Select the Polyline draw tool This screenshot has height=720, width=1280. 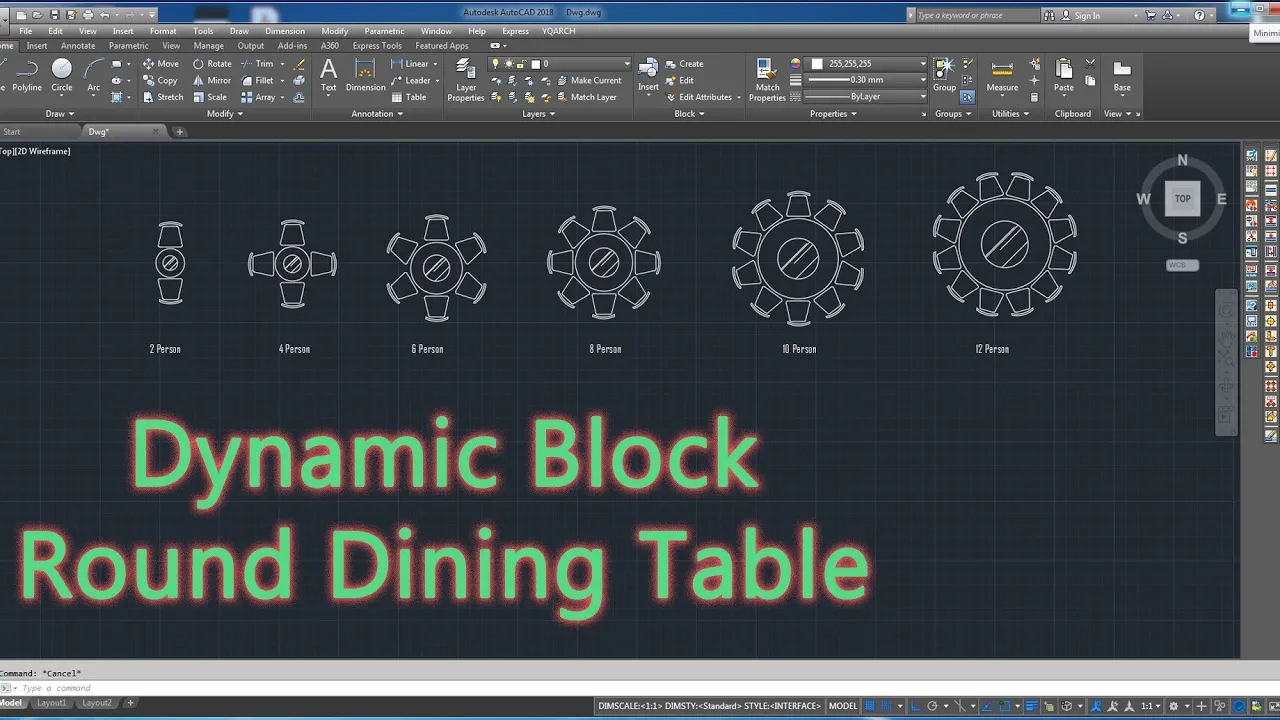coord(27,76)
